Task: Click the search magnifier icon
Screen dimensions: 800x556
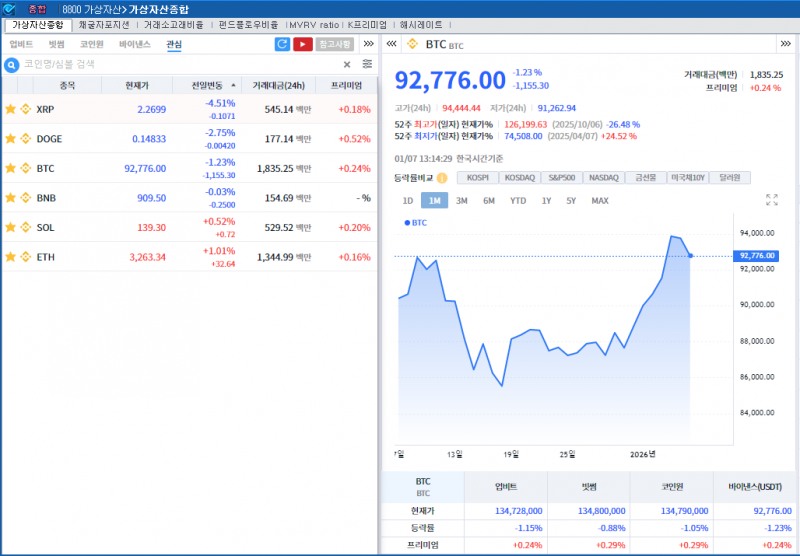Action: coord(11,65)
